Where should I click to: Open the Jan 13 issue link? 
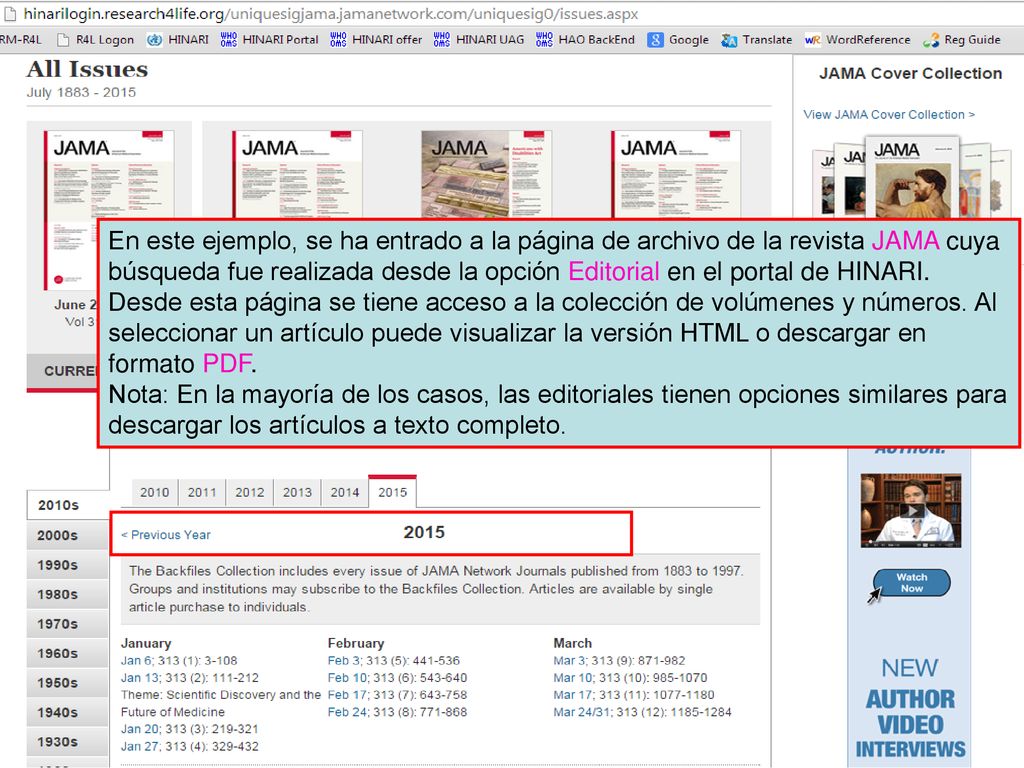click(140, 678)
